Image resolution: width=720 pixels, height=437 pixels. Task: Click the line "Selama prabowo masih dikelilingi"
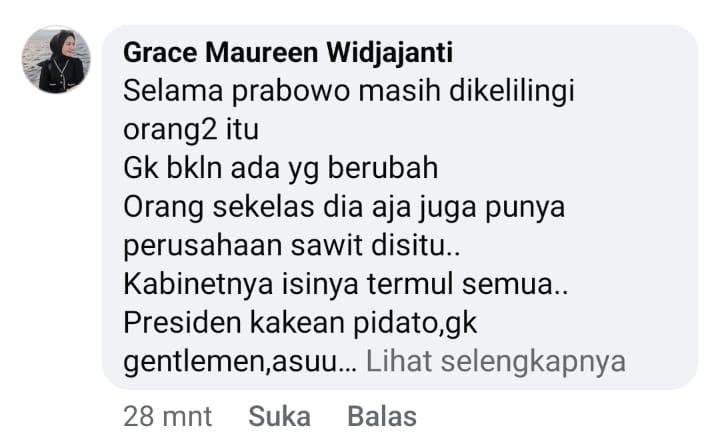tap(349, 91)
